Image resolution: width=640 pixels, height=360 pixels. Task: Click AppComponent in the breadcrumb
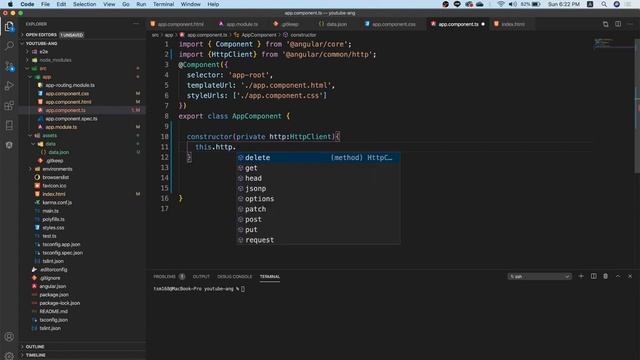[x=258, y=35]
